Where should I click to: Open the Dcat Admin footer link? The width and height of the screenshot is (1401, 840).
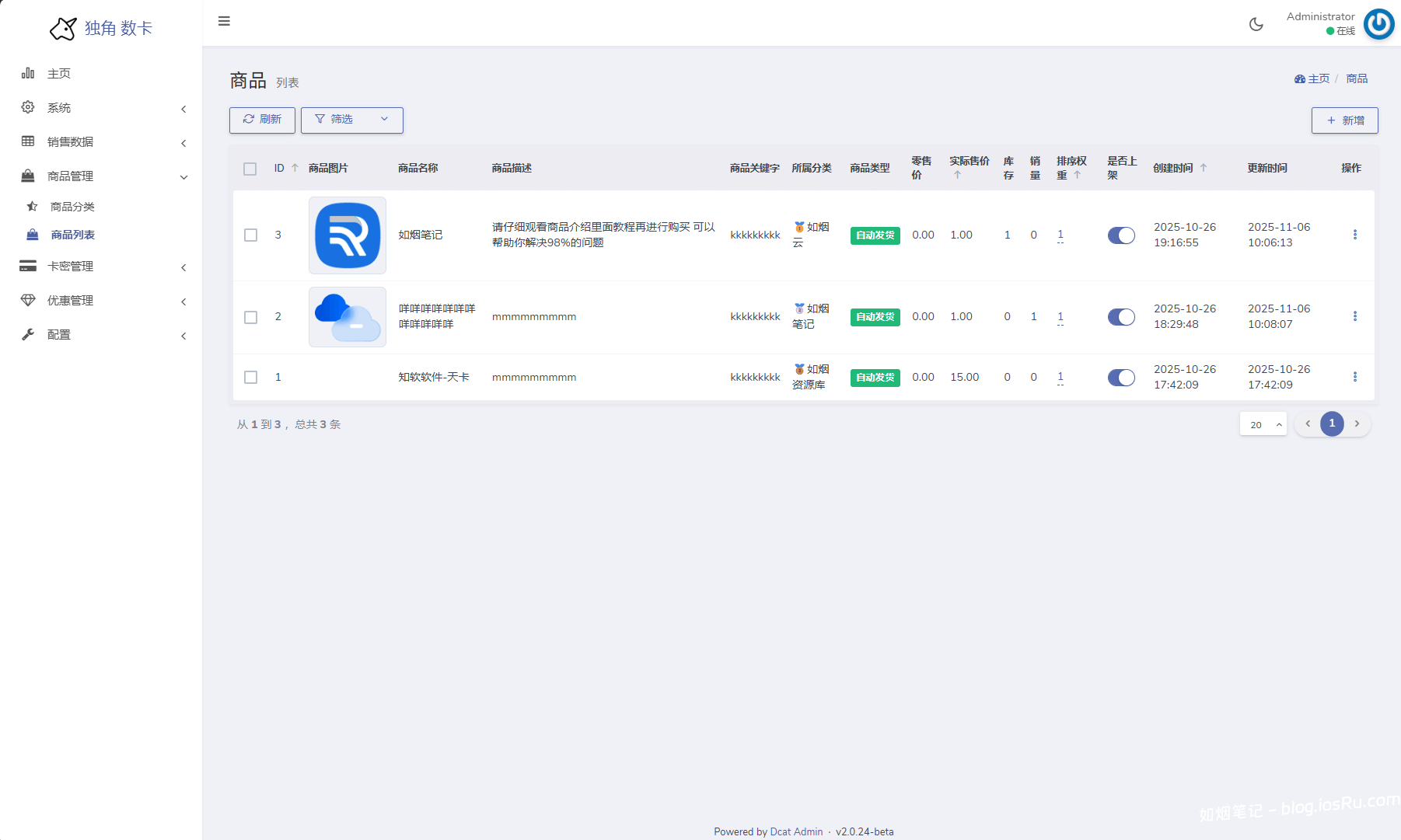click(796, 831)
